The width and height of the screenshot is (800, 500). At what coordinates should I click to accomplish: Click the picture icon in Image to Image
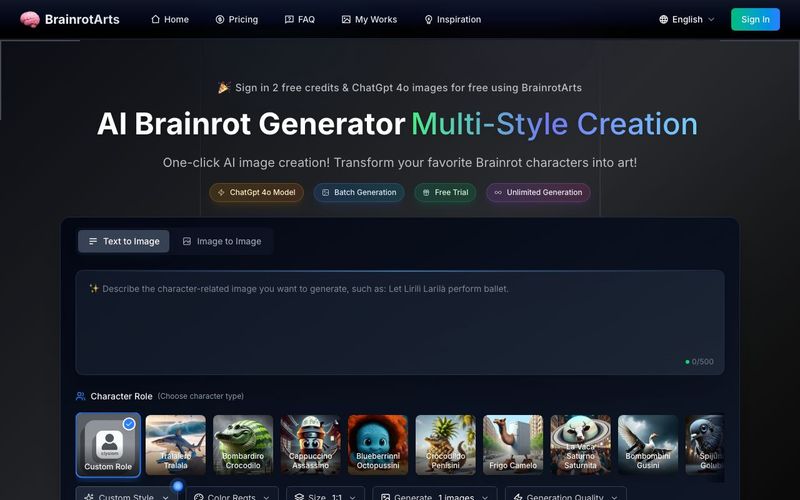(x=187, y=241)
